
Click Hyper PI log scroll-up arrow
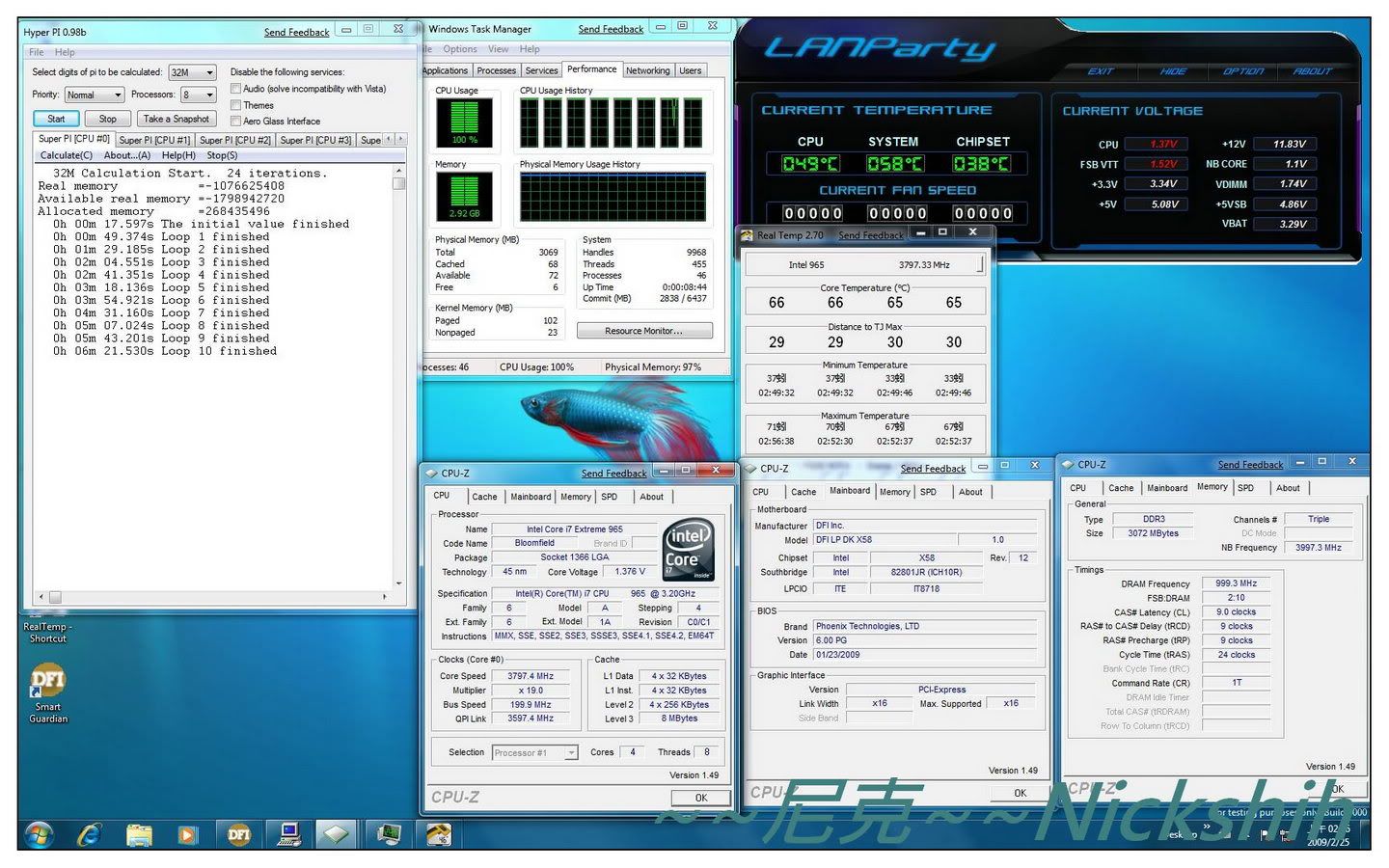(399, 170)
